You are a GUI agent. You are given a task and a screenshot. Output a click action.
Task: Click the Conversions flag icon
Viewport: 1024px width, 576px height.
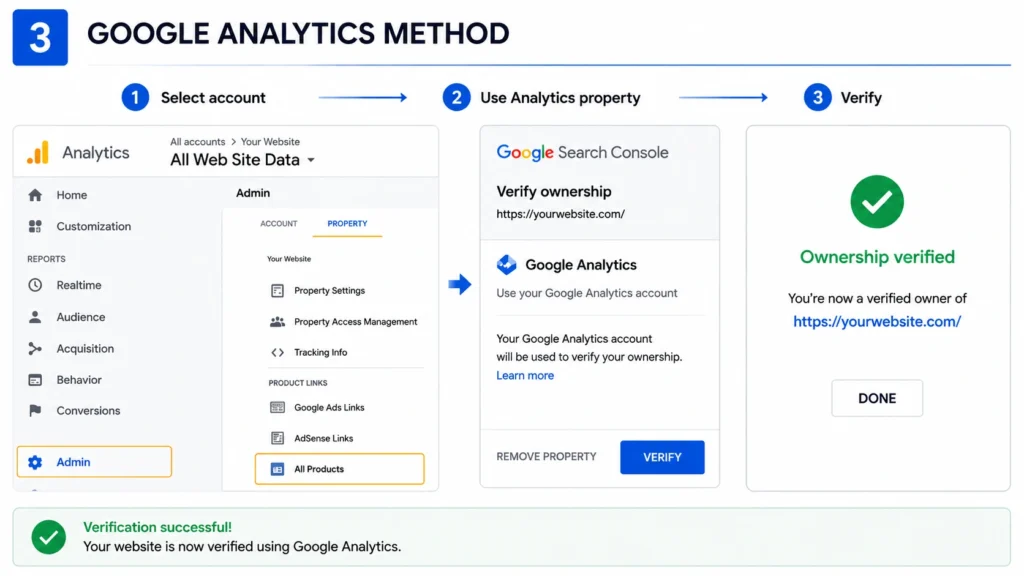(x=35, y=410)
